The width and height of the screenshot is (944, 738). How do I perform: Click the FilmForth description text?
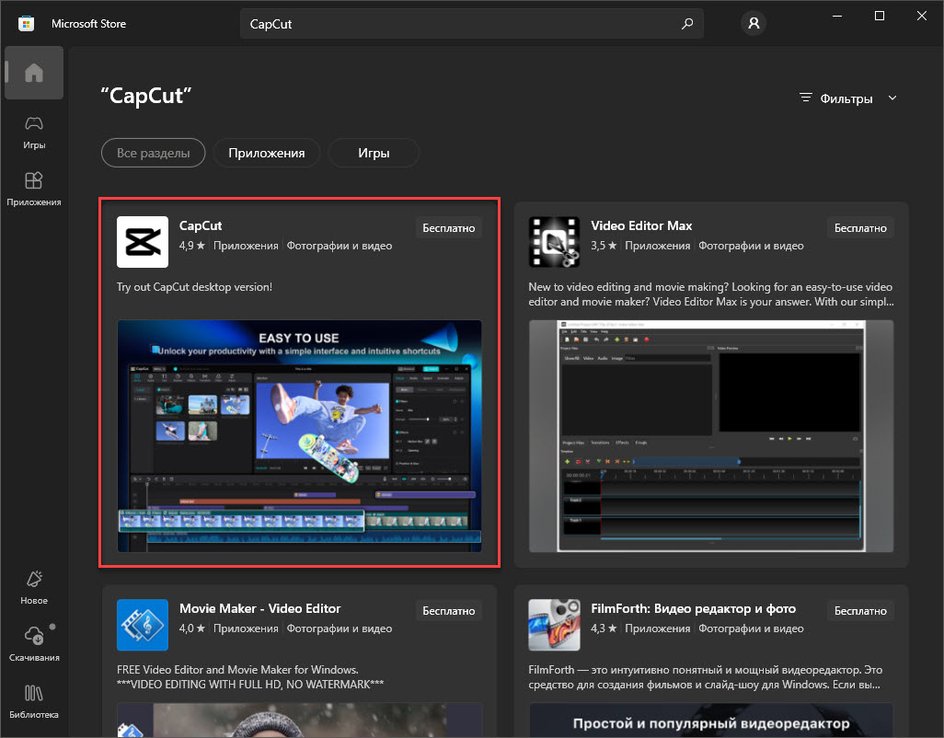tap(706, 677)
